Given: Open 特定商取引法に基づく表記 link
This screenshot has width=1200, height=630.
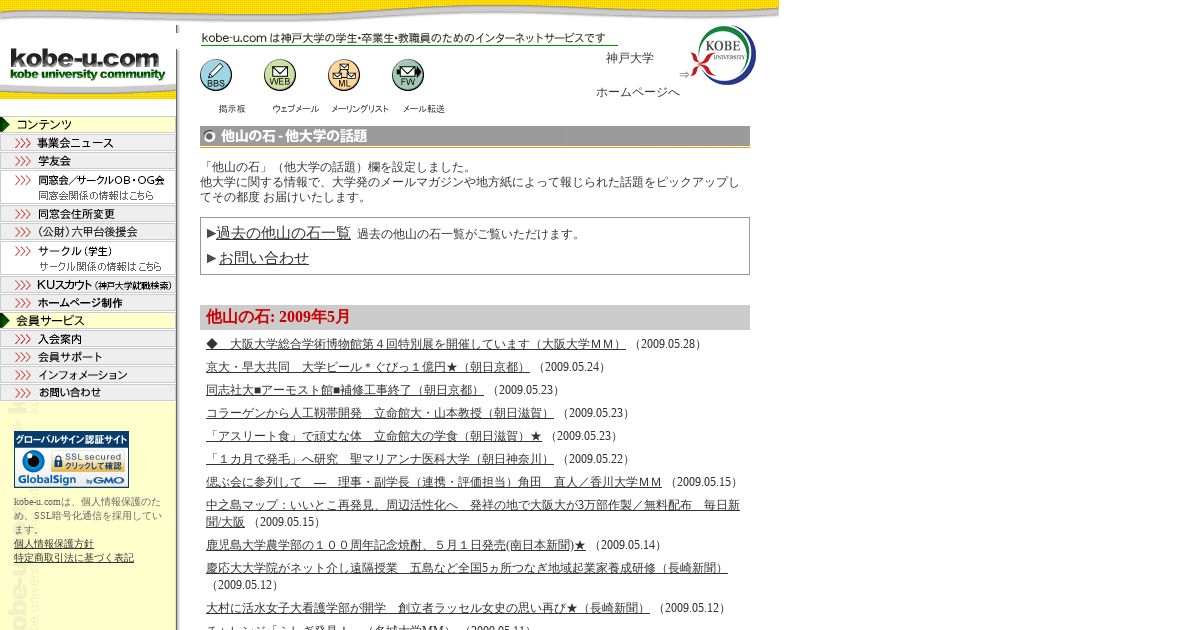Looking at the screenshot, I should (x=74, y=558).
